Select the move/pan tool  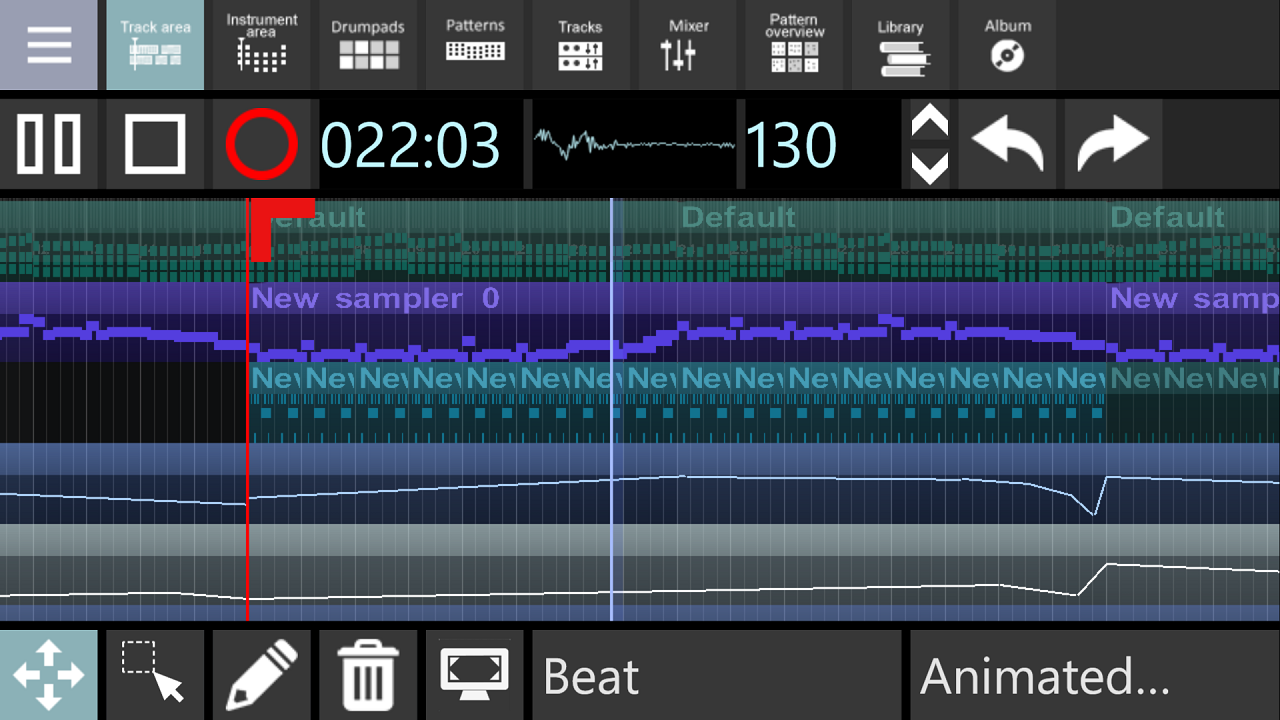(x=49, y=675)
